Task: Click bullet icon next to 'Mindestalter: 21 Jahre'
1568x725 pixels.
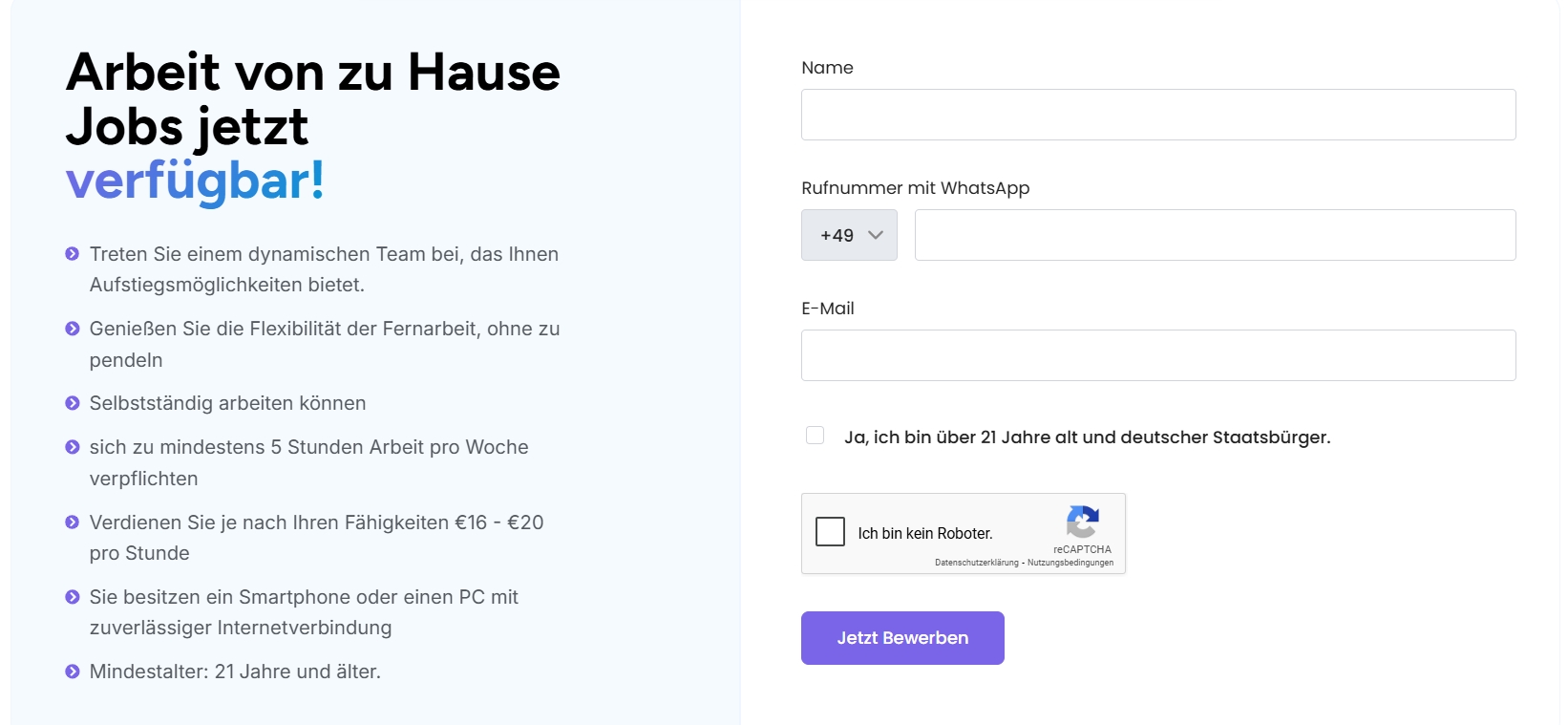Action: pyautogui.click(x=72, y=672)
